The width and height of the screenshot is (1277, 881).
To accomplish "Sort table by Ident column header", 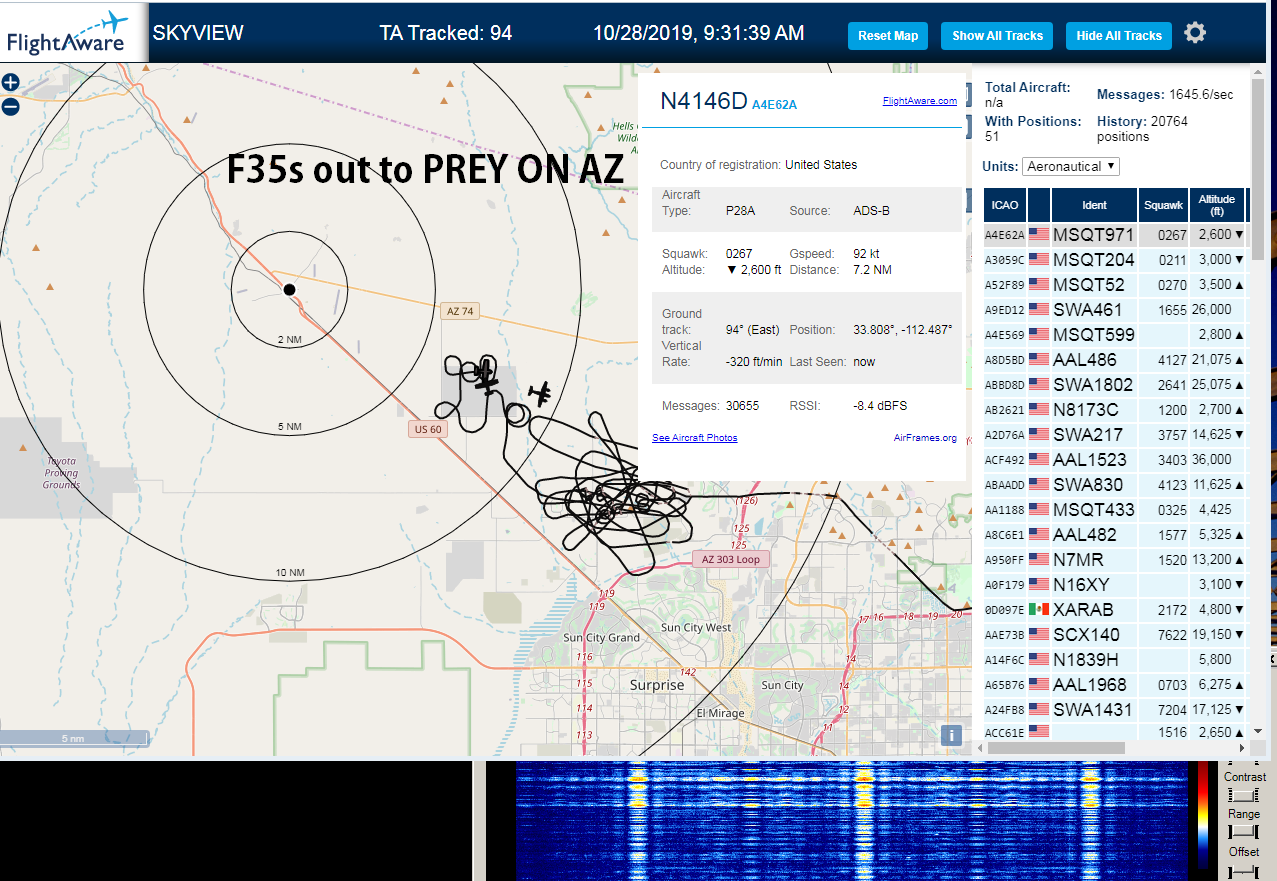I will [1094, 205].
